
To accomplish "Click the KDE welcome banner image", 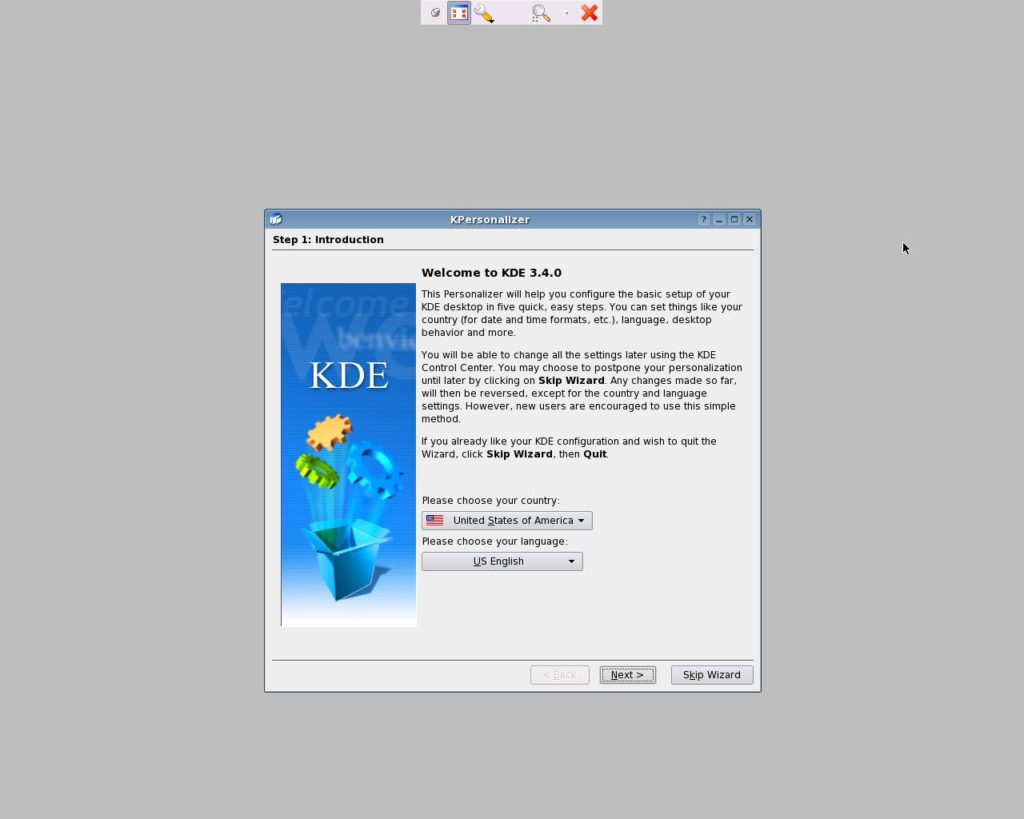I will [349, 455].
